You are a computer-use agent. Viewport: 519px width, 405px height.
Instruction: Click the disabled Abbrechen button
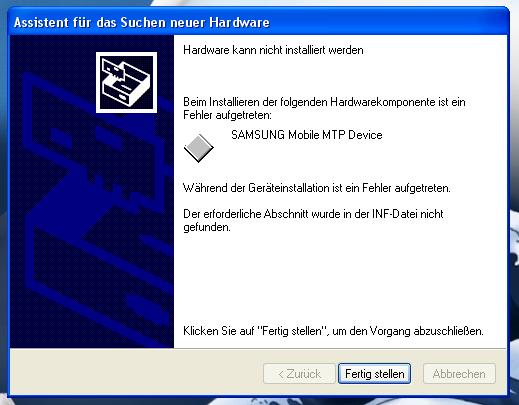click(459, 374)
